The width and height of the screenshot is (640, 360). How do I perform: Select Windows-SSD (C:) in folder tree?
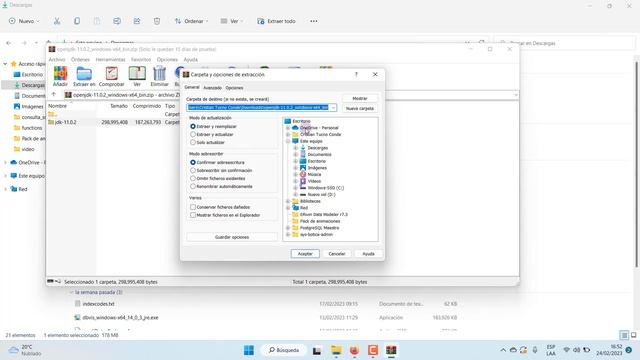point(325,188)
